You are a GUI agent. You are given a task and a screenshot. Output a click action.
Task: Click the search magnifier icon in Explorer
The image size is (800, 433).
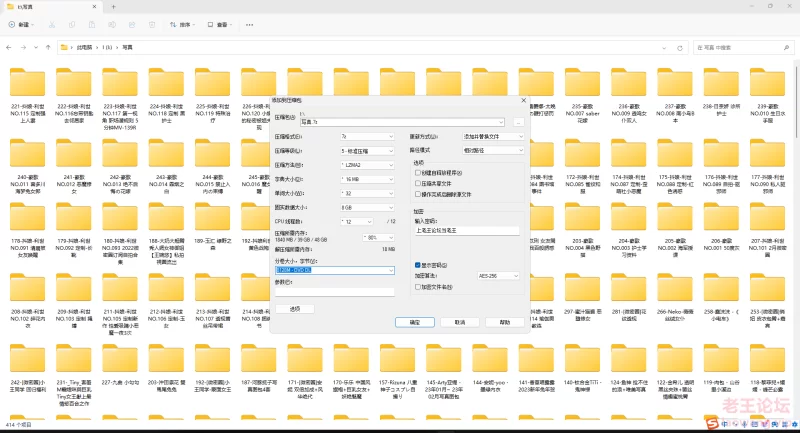[786, 47]
